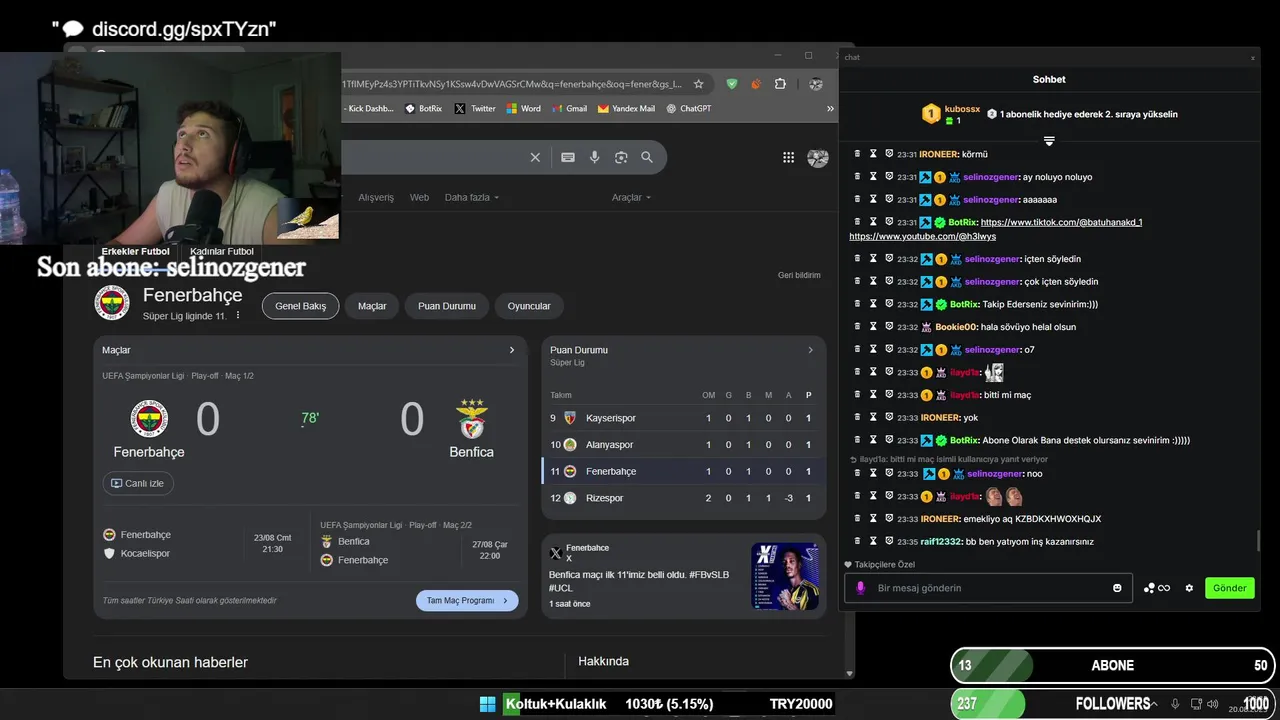Expand the Araçlar tools dropdown
The height and width of the screenshot is (720, 1280).
click(x=631, y=197)
